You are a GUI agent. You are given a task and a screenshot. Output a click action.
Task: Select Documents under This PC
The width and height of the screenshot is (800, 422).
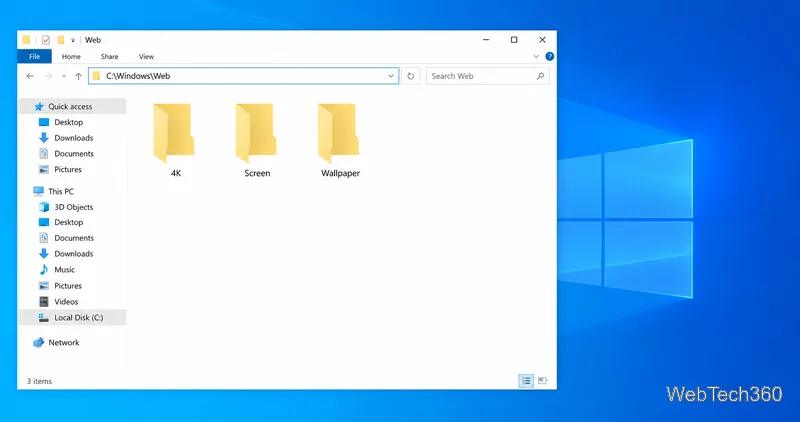74,238
